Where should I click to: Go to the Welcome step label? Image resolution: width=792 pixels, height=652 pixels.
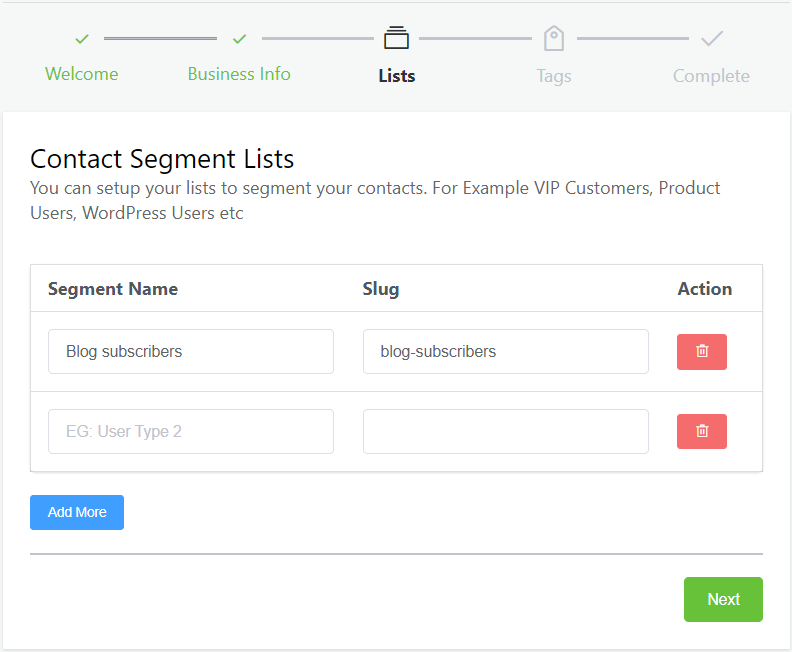(82, 74)
